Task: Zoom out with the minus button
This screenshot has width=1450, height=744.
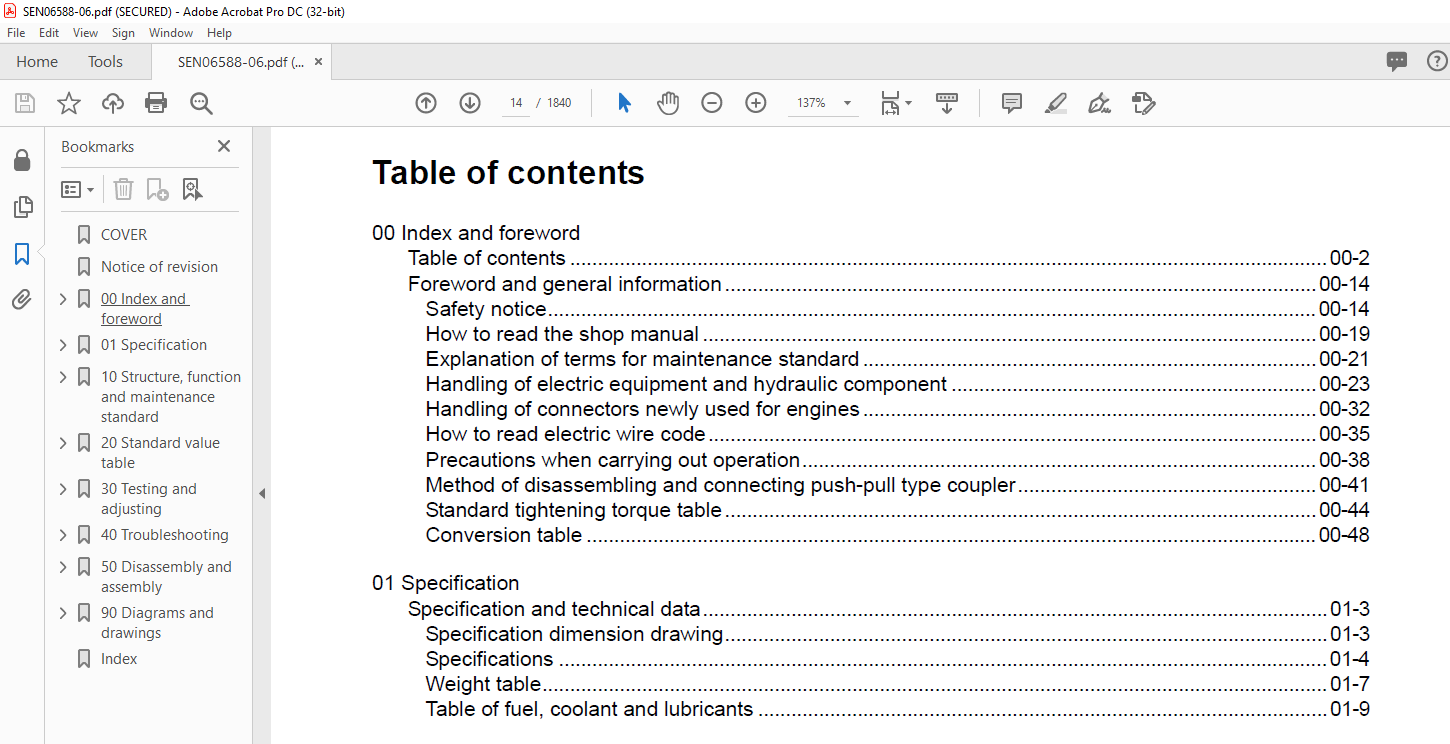Action: (712, 103)
